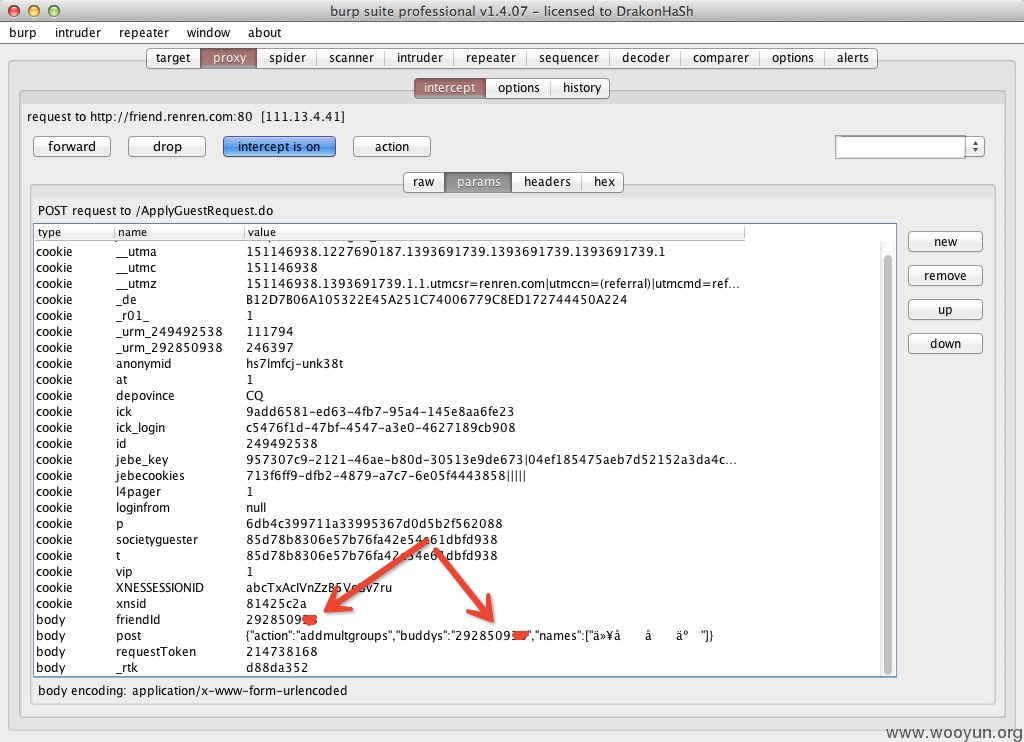Switch to the decoder tab
The width and height of the screenshot is (1024, 742).
(646, 58)
